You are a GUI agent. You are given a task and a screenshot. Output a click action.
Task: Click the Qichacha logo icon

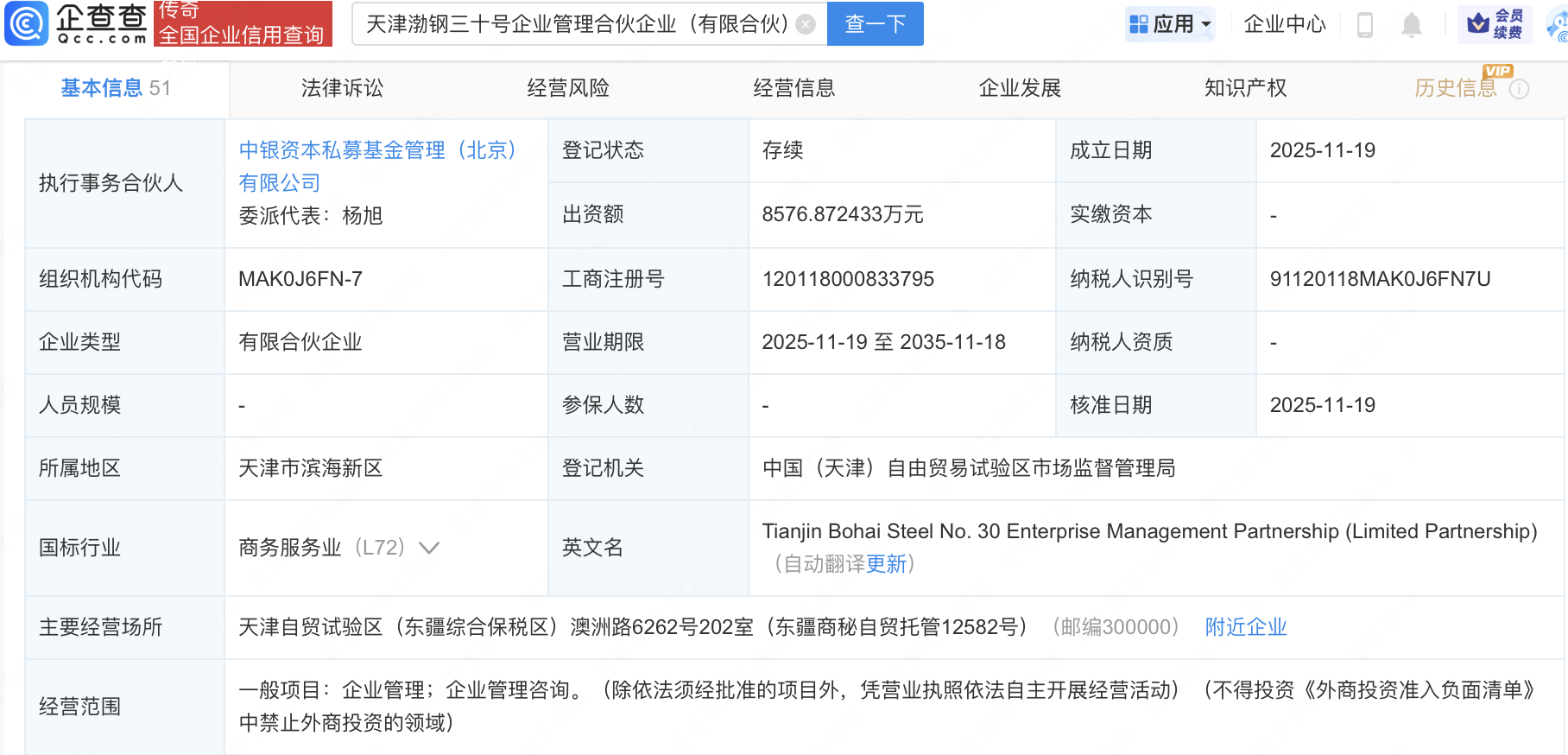27,23
